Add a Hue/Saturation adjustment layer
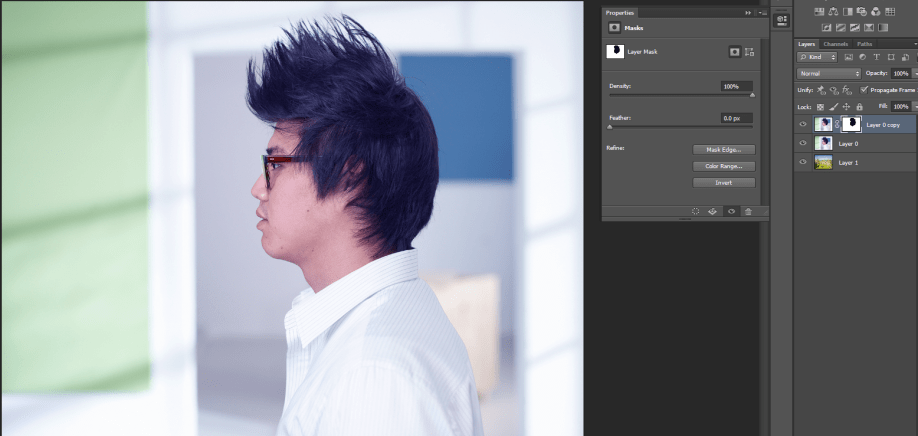This screenshot has width=918, height=436. click(818, 11)
